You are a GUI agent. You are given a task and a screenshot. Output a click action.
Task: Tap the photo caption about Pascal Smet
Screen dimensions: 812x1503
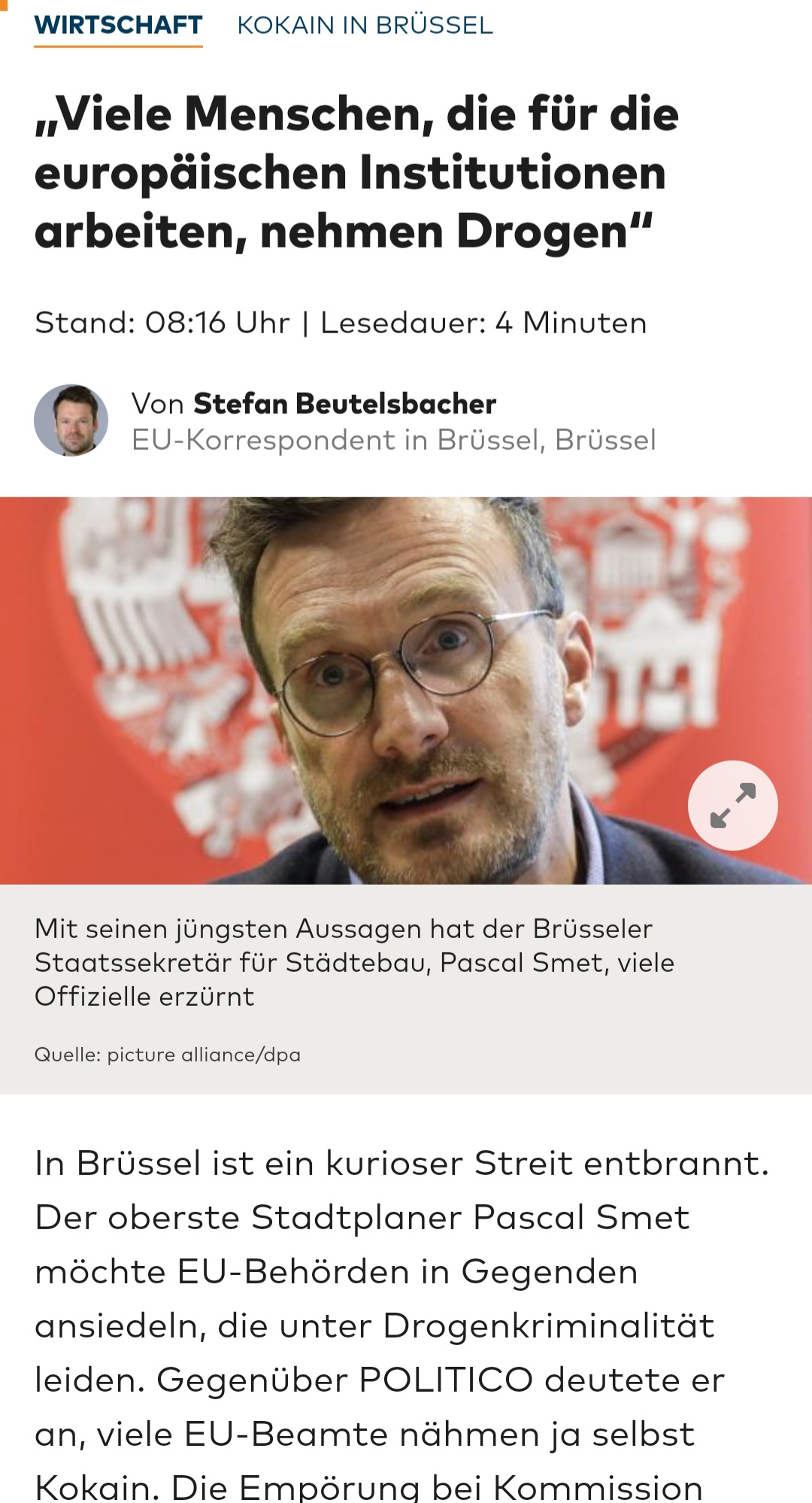[354, 962]
